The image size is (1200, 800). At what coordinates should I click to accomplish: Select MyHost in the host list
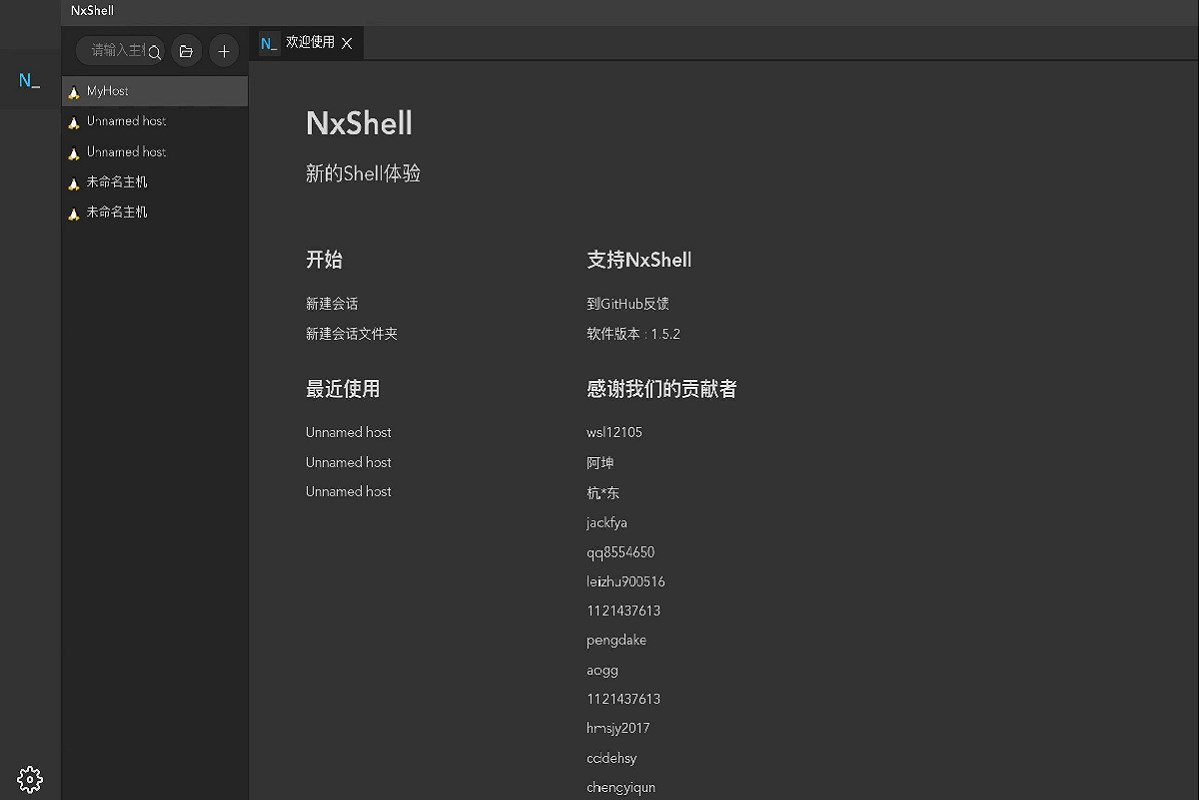pos(155,91)
